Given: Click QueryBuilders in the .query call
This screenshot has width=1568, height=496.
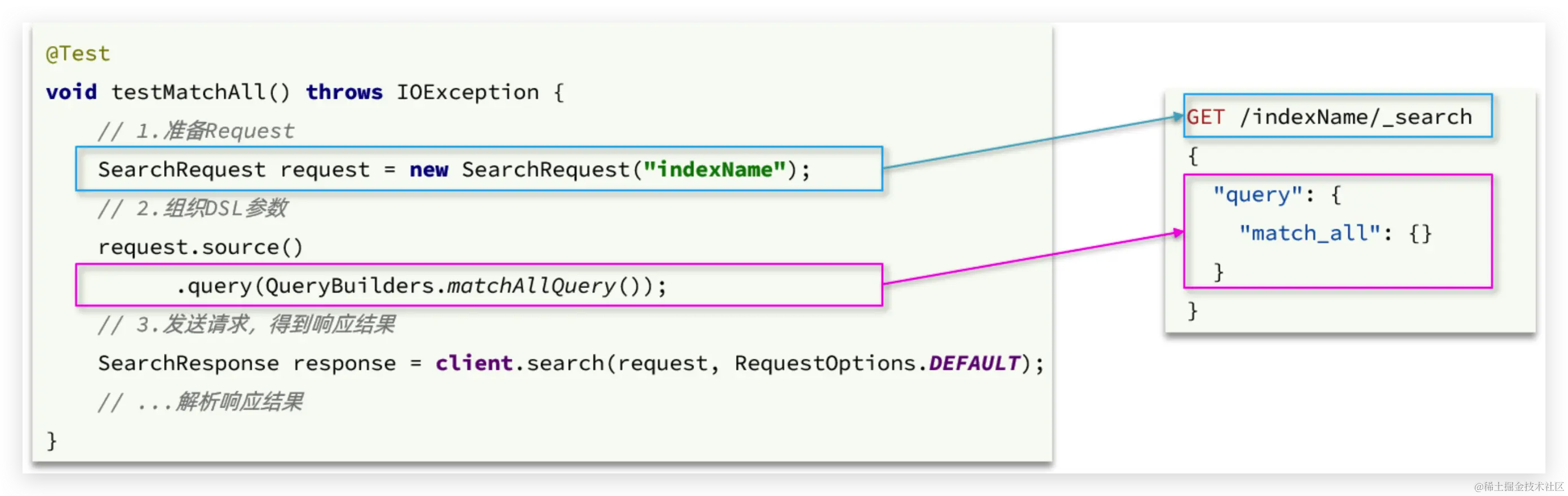Looking at the screenshot, I should 349,285.
